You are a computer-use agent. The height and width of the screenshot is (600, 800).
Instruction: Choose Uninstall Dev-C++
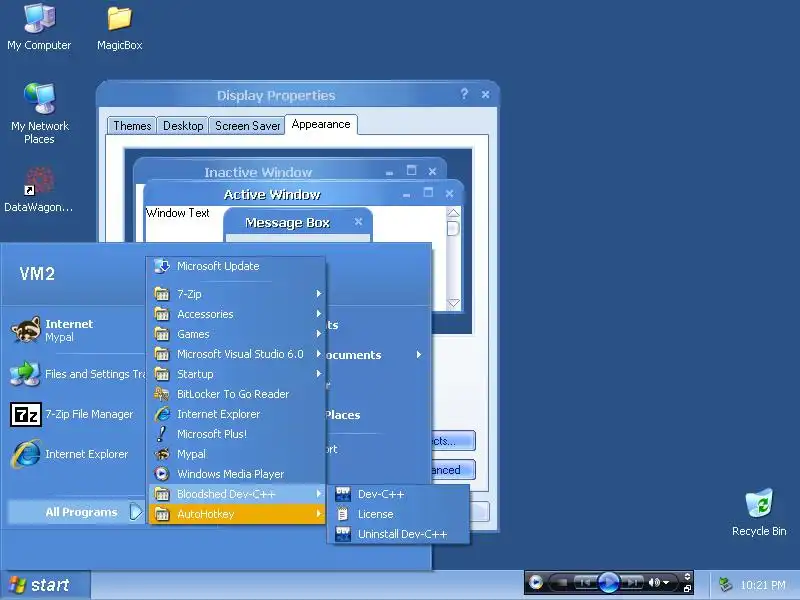pos(398,534)
